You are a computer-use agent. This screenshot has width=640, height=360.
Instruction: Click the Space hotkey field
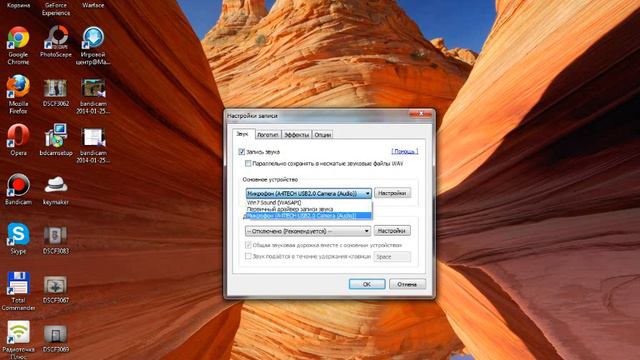pos(392,257)
